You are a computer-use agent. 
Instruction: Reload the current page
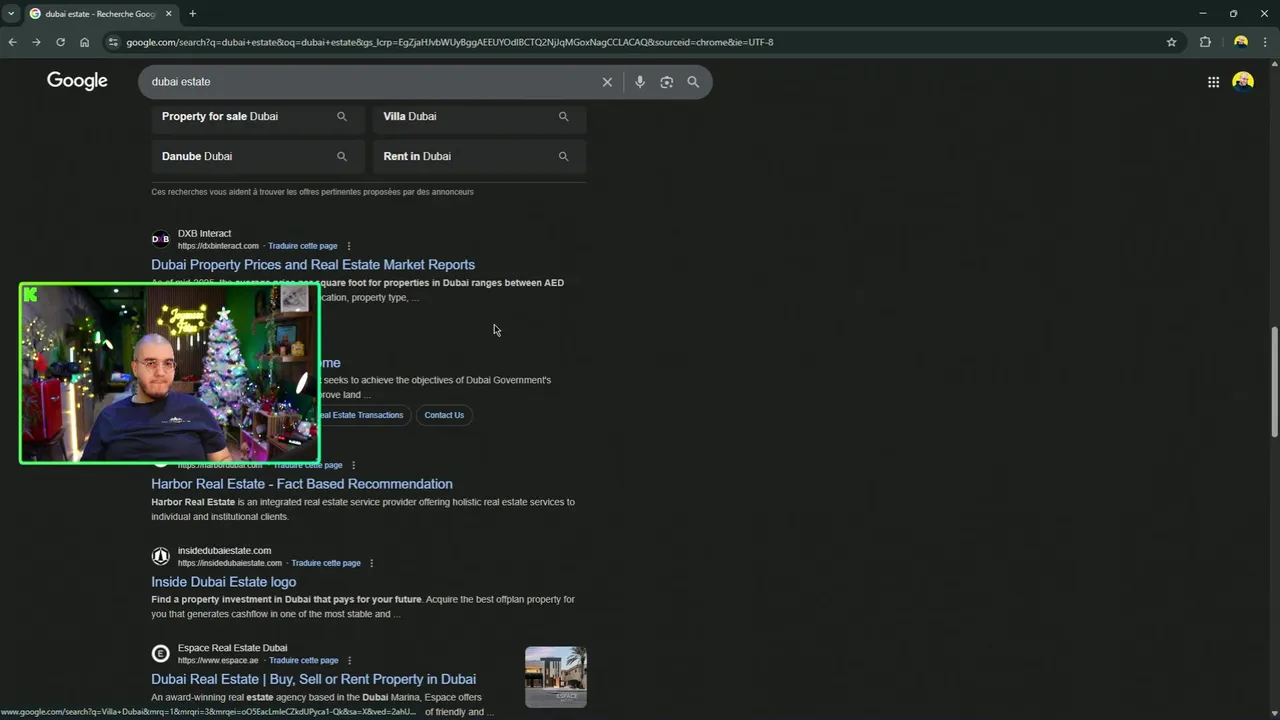[x=60, y=42]
